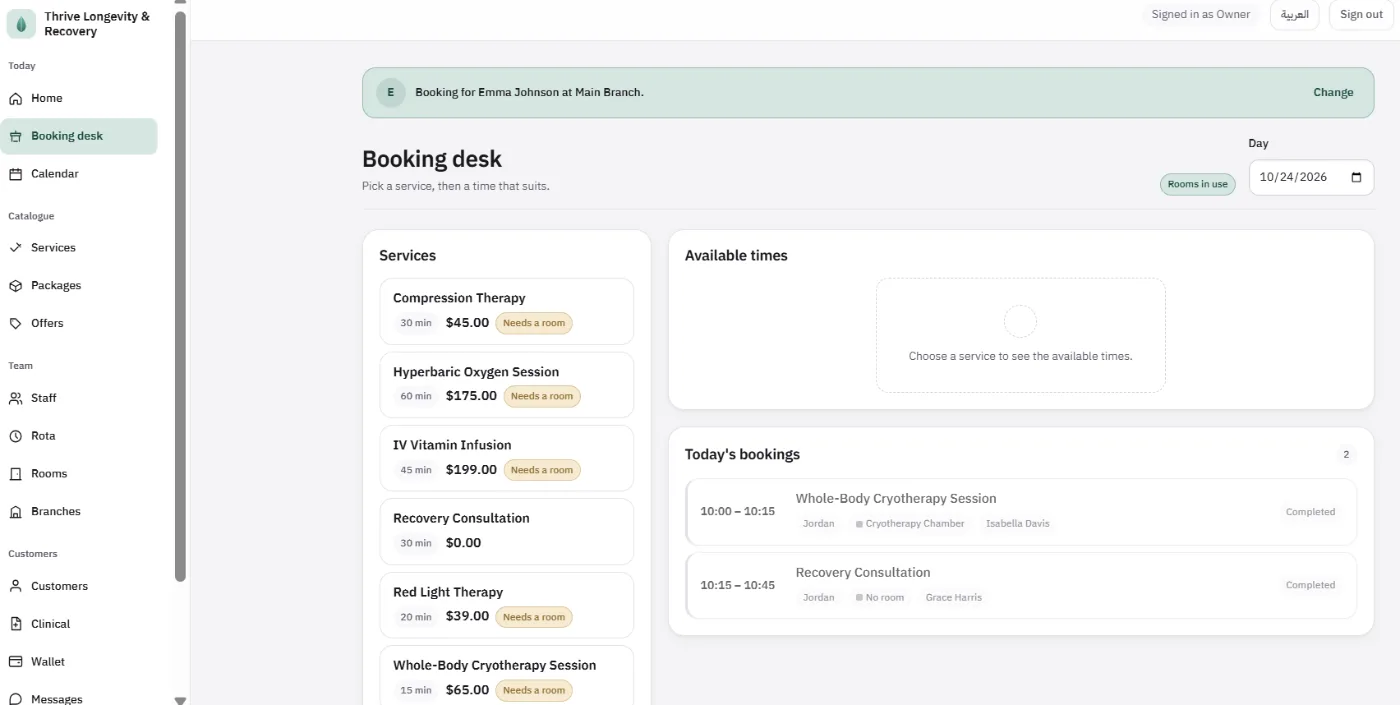Toggle the Rooms in use badge
Viewport: 1400px width, 705px height.
click(x=1198, y=184)
